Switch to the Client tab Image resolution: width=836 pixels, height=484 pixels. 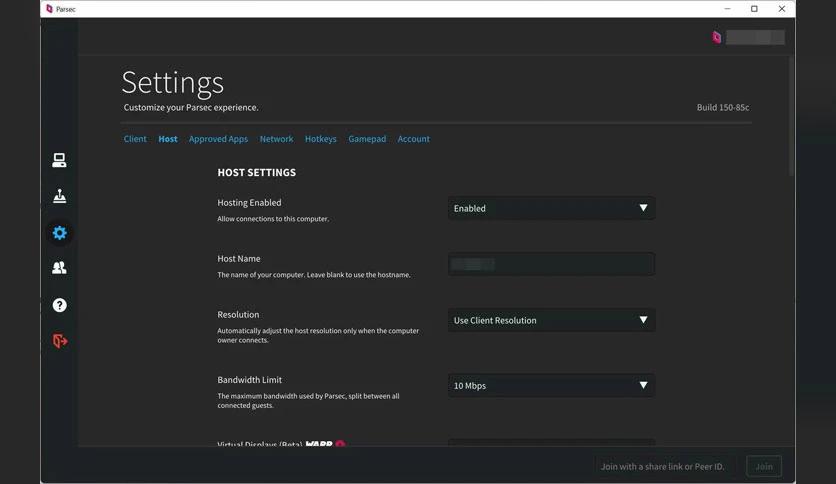[135, 139]
